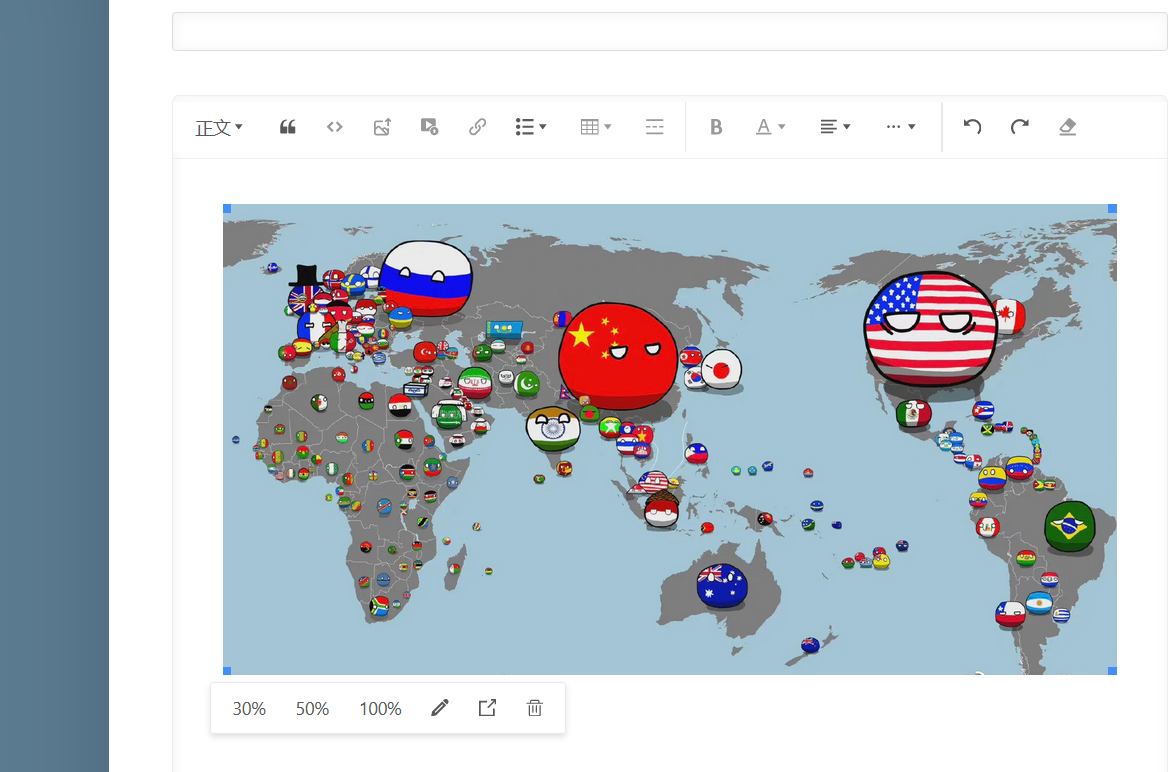Viewport: 1176px width, 772px height.
Task: Set image width to 50%
Action: point(312,709)
